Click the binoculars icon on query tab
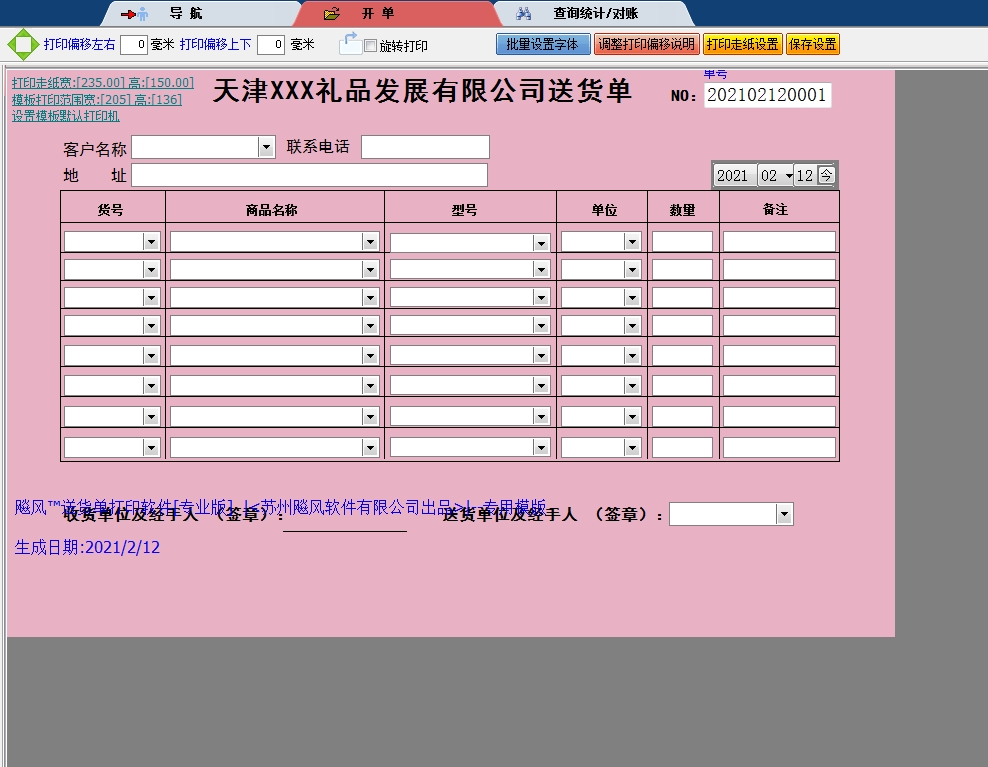Viewport: 988px width, 767px height. pyautogui.click(x=523, y=14)
